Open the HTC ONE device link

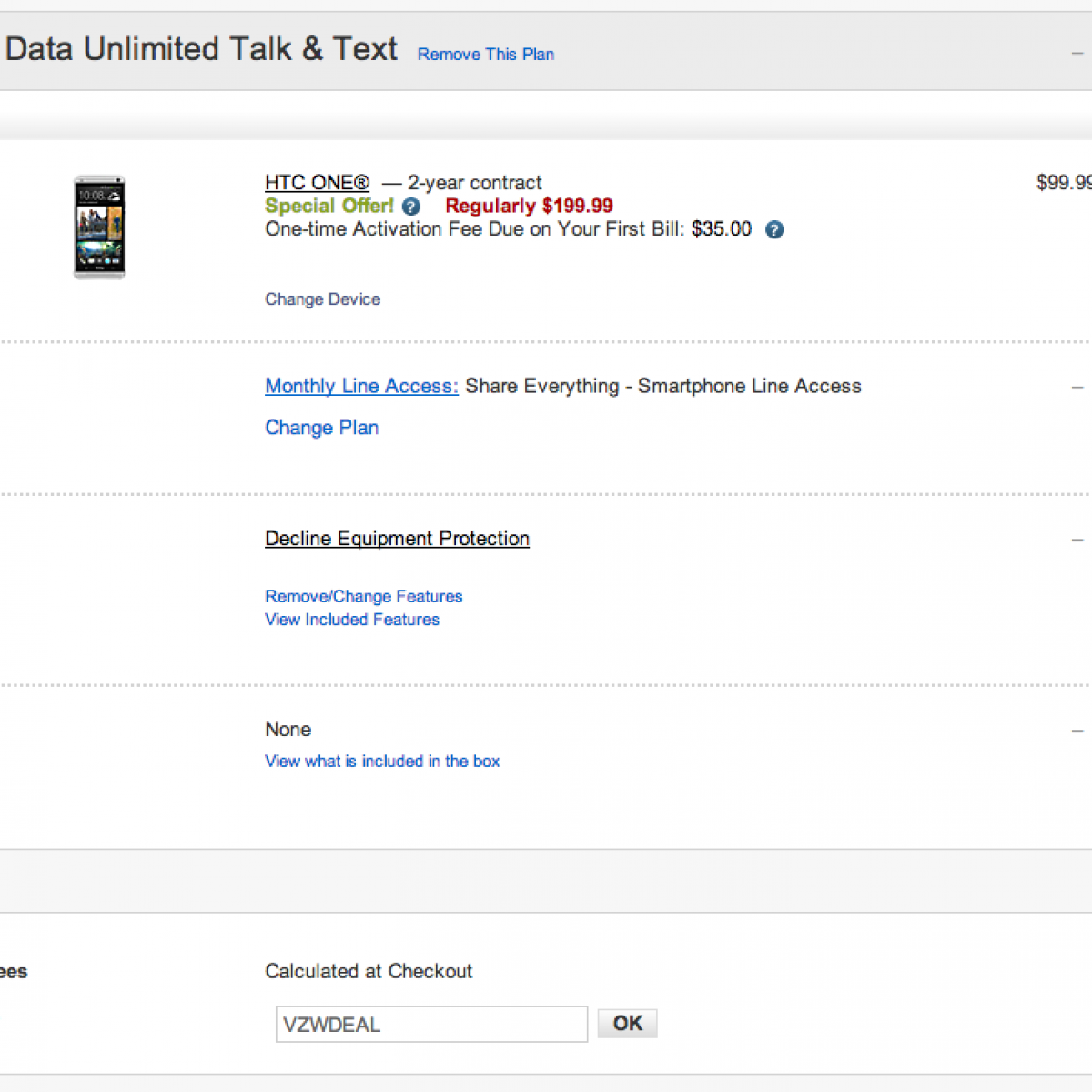click(x=317, y=183)
